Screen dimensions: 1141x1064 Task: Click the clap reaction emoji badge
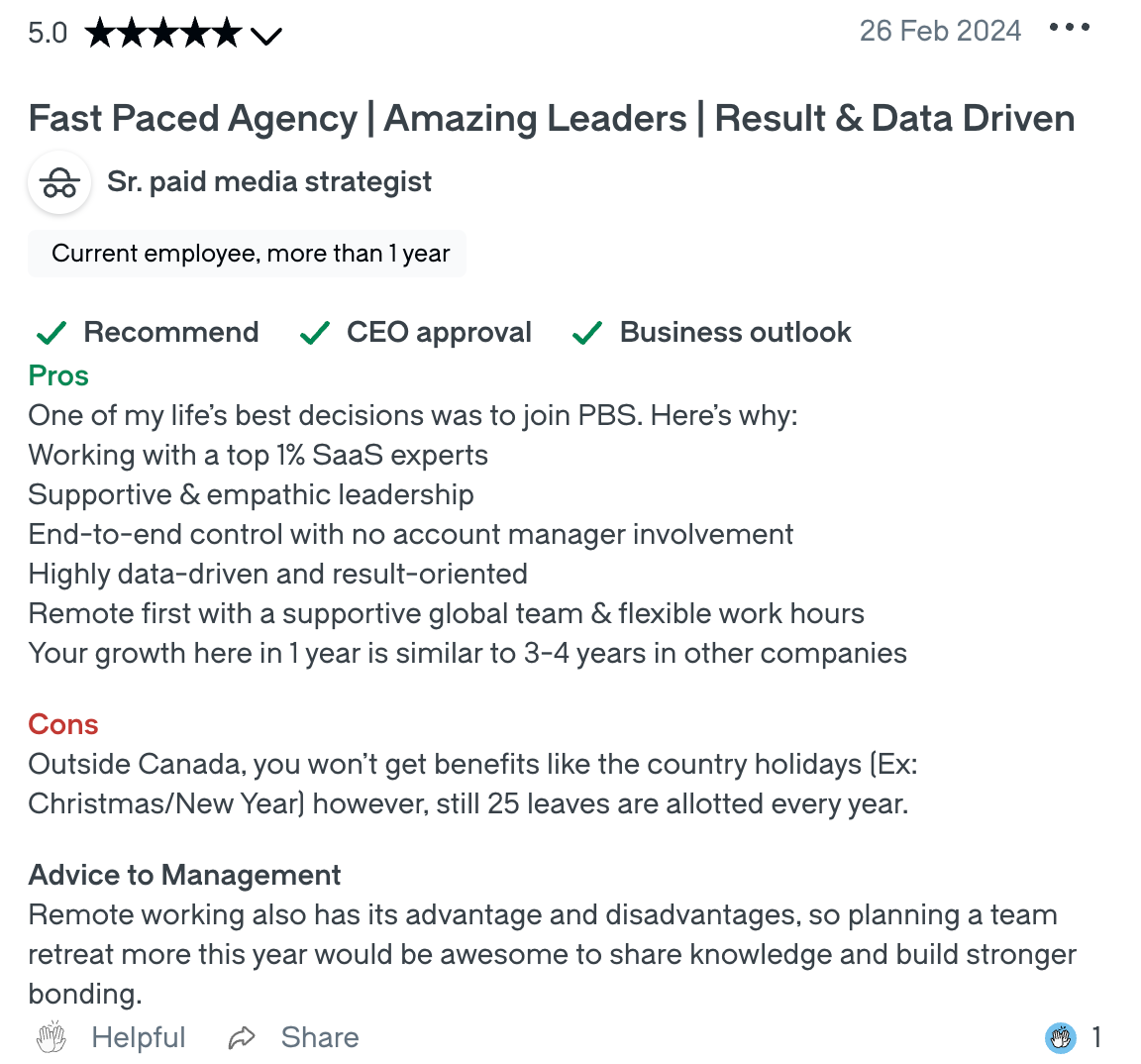[x=1061, y=1038]
